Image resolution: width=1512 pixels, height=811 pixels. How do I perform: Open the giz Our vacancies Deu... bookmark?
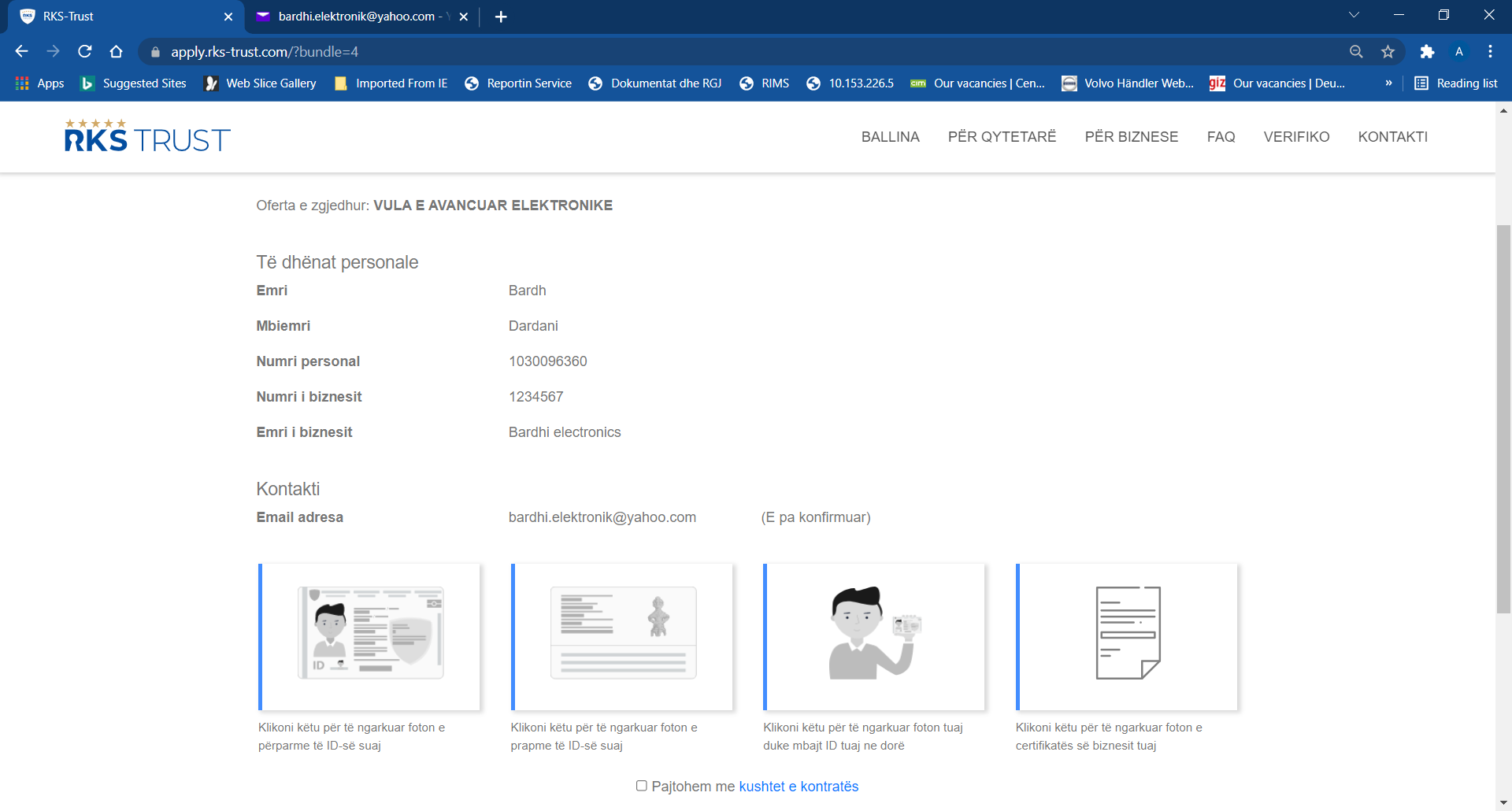(x=1277, y=83)
